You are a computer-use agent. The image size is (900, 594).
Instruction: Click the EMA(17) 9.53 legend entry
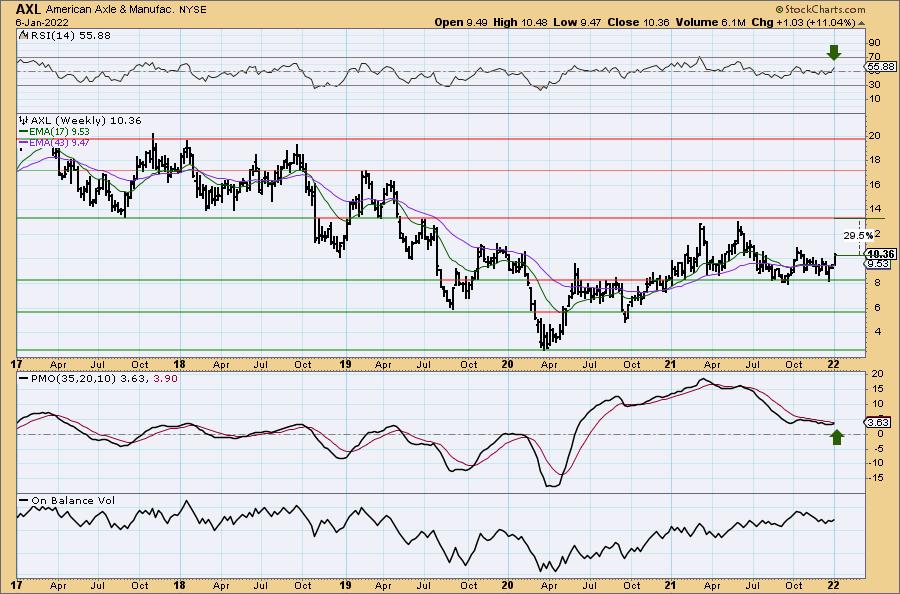[59, 131]
